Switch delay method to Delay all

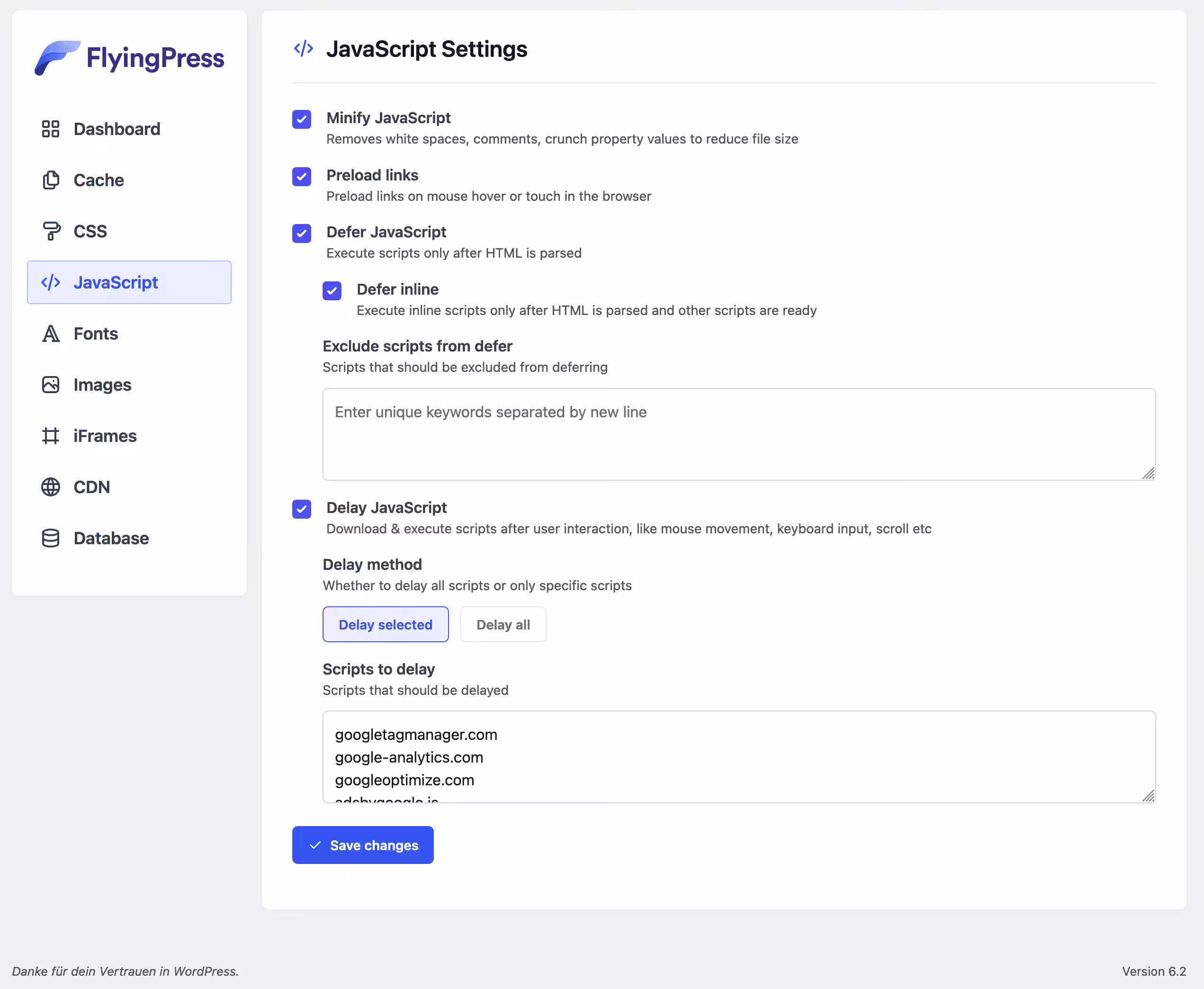pos(503,624)
